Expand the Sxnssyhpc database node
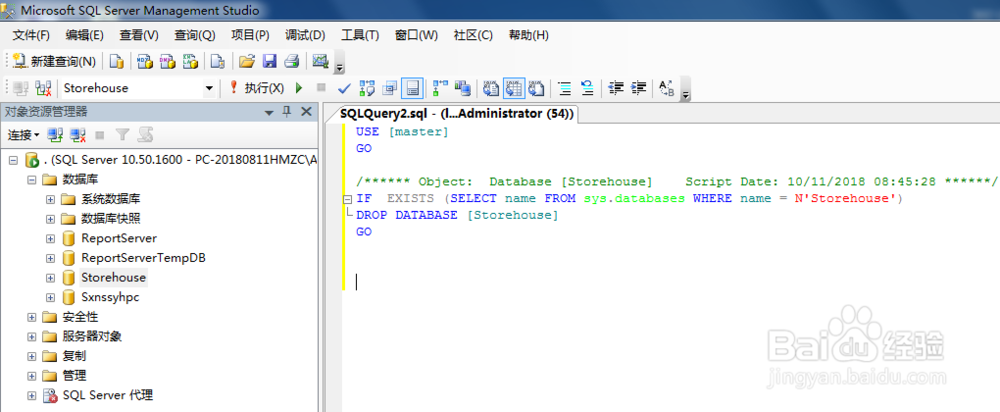Screen dimensions: 1000x412 50,297
